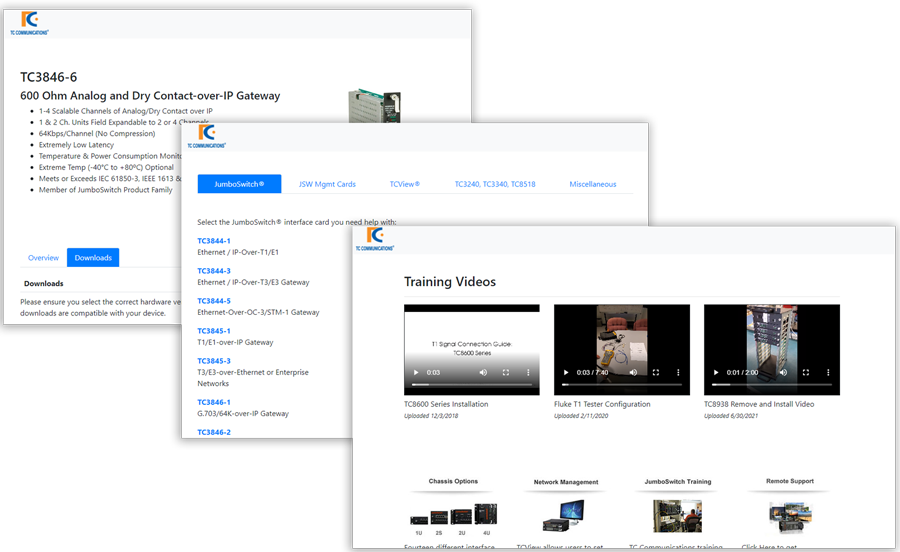Image resolution: width=900 pixels, height=552 pixels.
Task: Seek on Fluke T1 Tester video progress bar
Action: click(622, 384)
